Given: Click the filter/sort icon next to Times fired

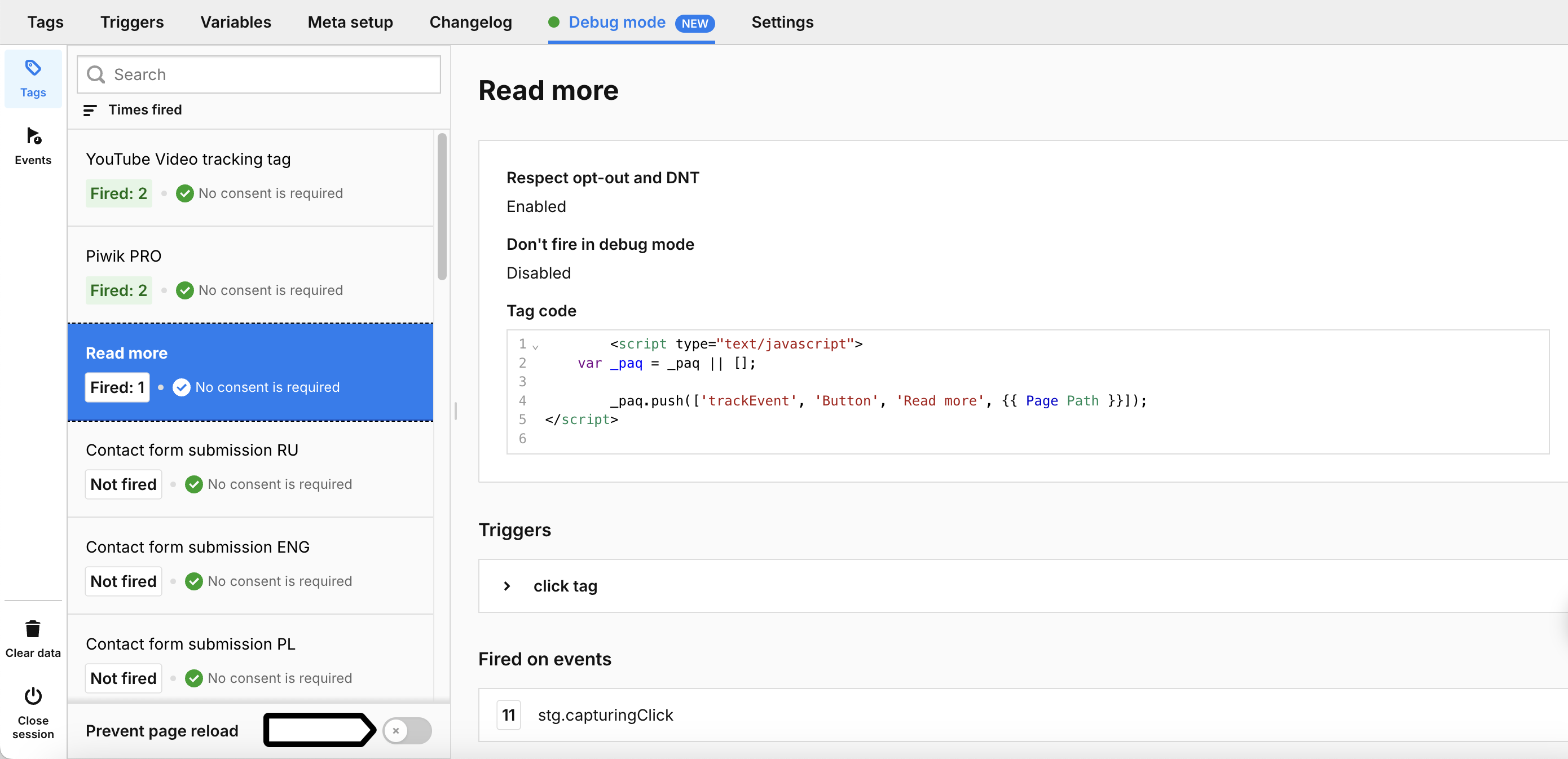Looking at the screenshot, I should coord(90,110).
